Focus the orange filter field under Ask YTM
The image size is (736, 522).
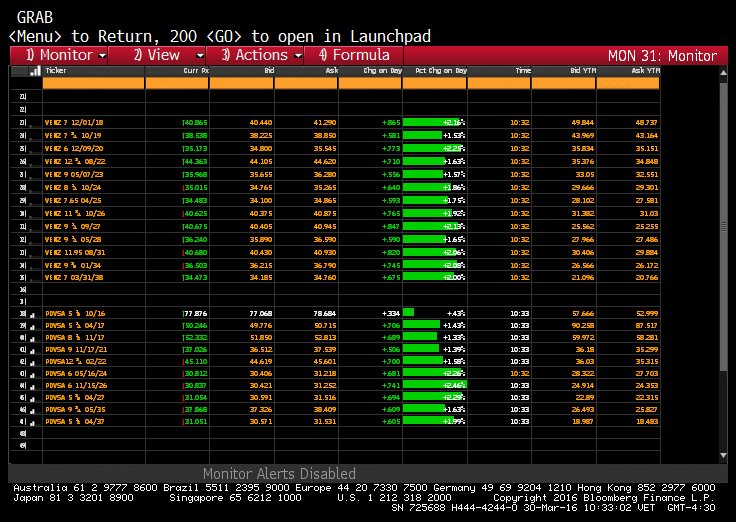click(x=628, y=83)
